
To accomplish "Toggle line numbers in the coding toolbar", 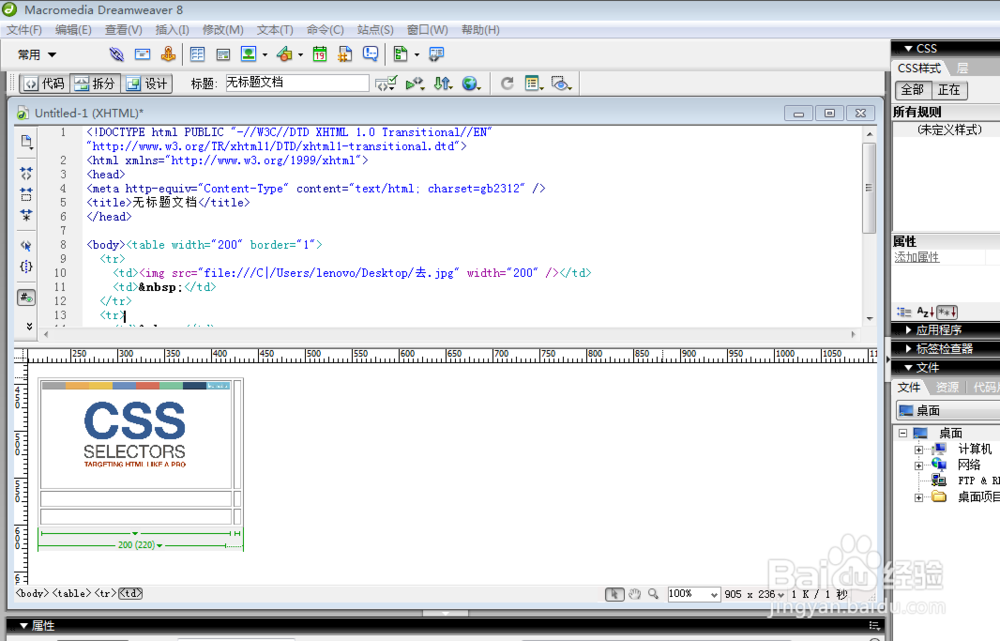I will (26, 297).
